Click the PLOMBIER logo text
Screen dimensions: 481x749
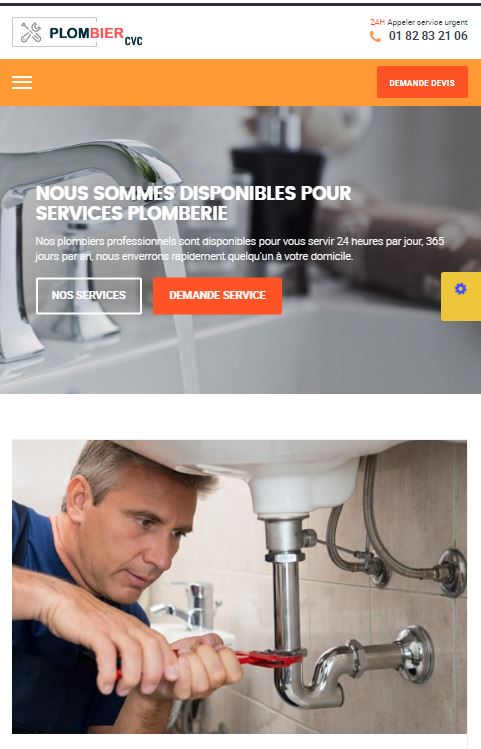point(86,33)
